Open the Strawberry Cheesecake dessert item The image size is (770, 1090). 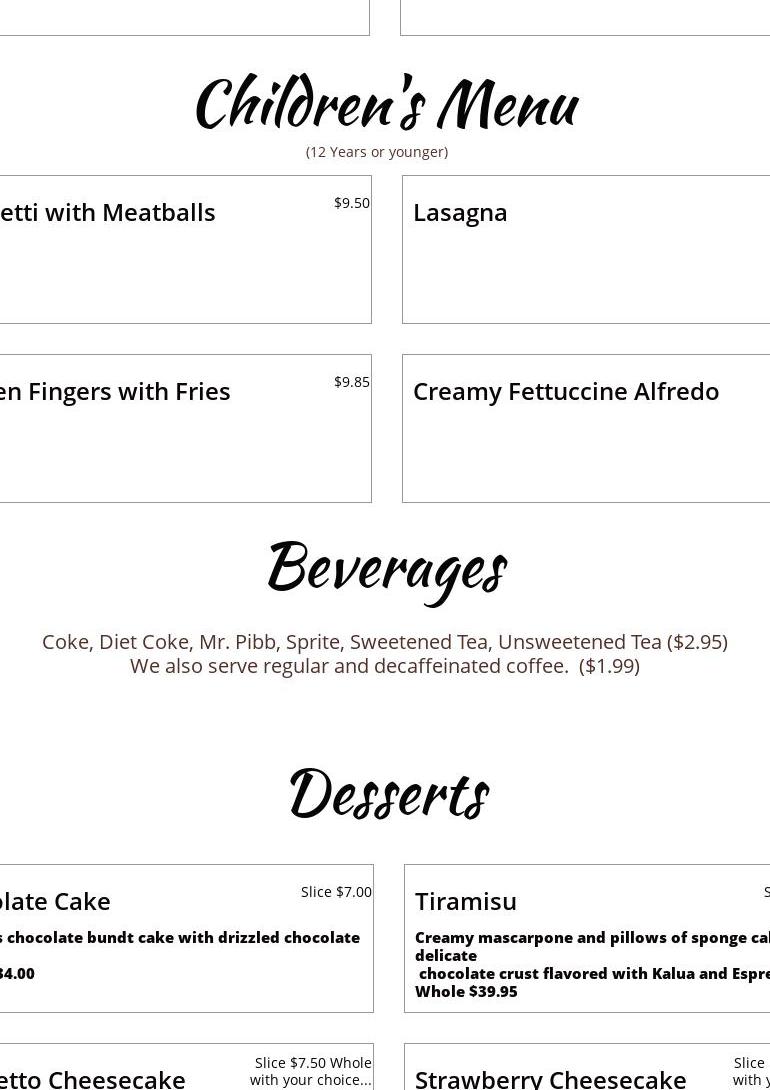(550, 1079)
